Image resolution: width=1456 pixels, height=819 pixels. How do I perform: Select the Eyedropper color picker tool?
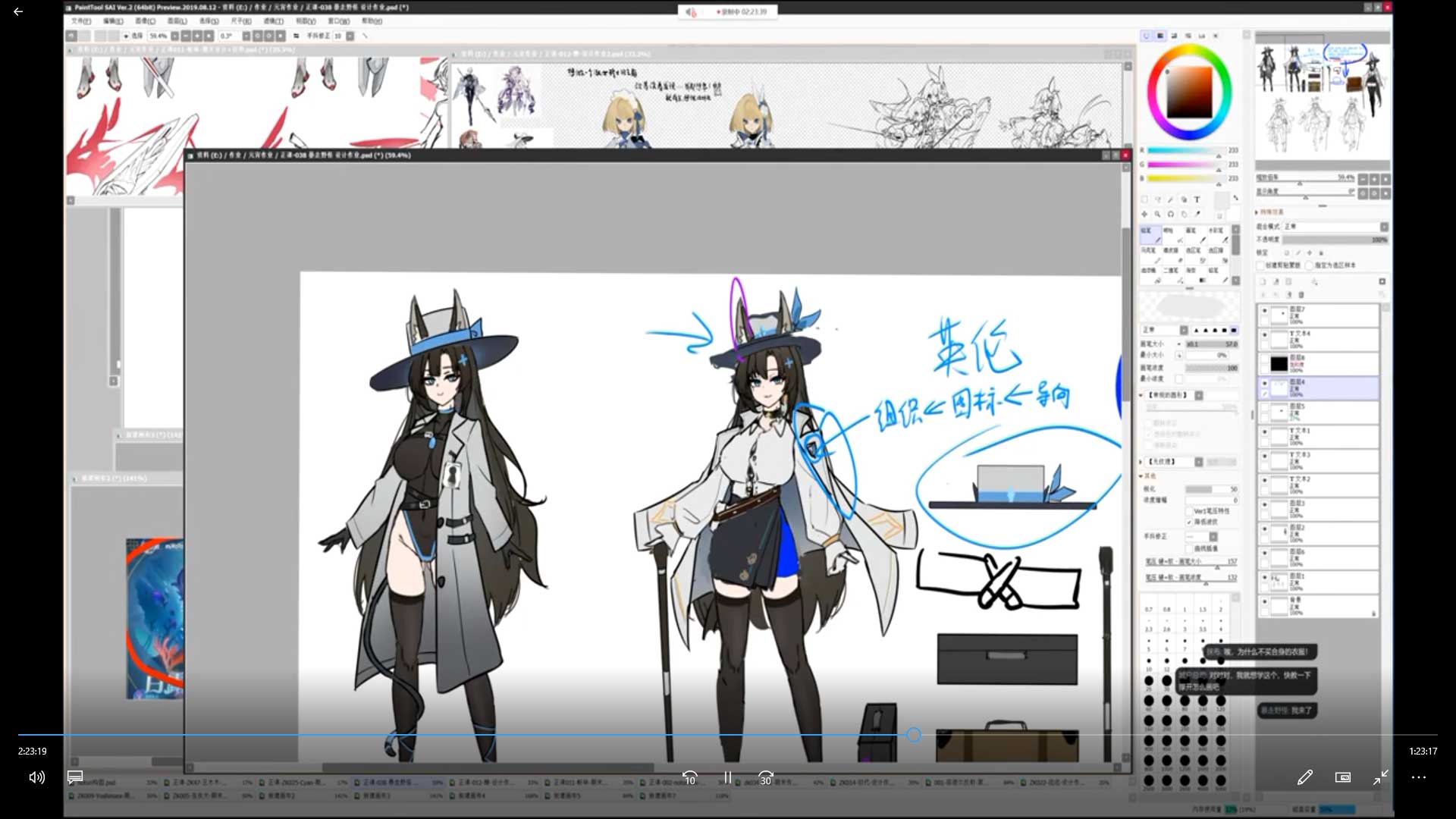coord(1197,214)
